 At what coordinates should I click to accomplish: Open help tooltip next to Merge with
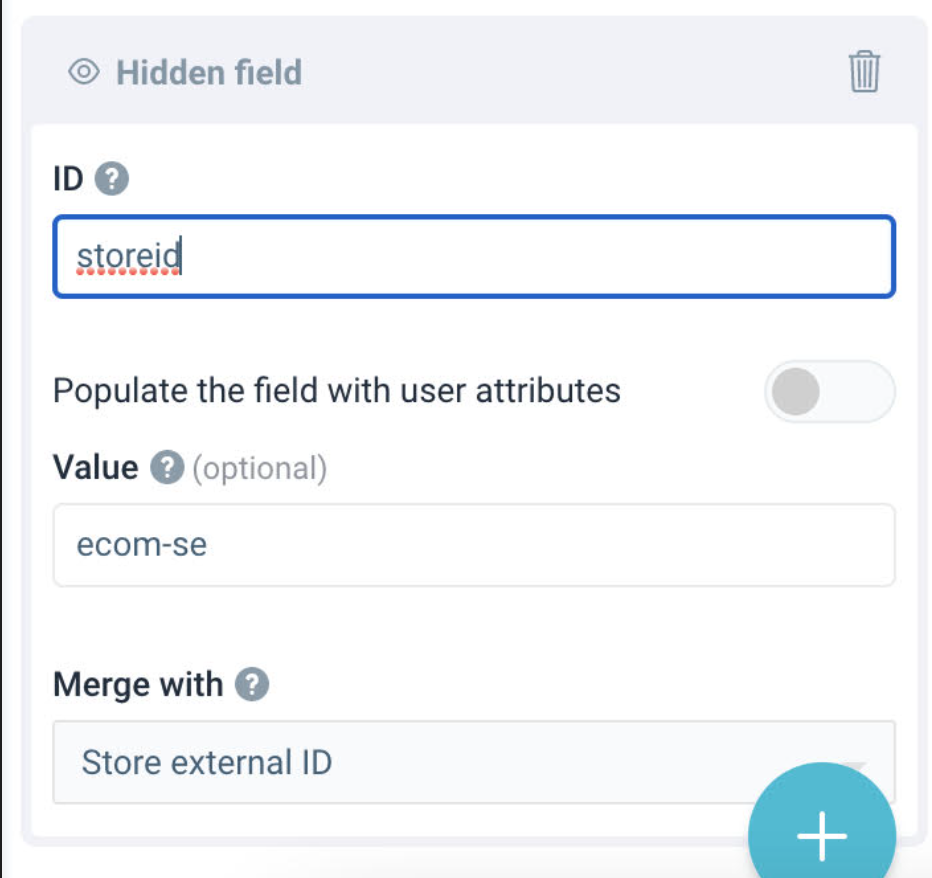coord(252,684)
